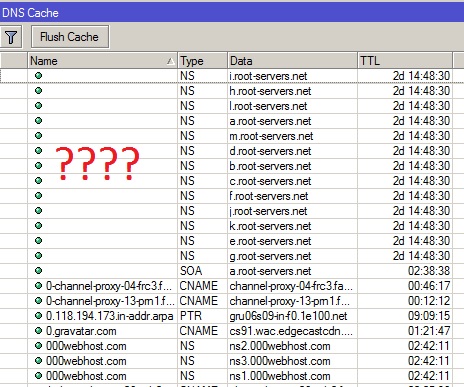This screenshot has height=387, width=464.
Task: Click status icon beside 0-channel-proxy-04-frc3 entry
Action: point(38,286)
